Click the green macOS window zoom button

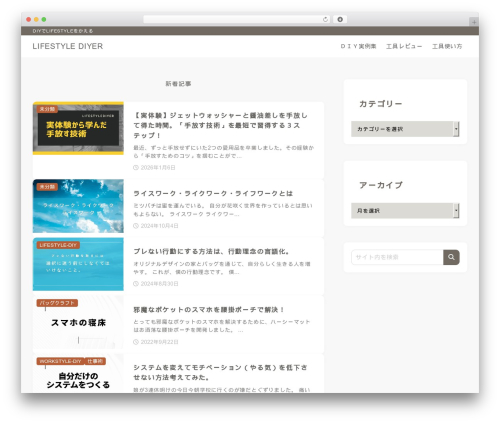click(x=44, y=19)
